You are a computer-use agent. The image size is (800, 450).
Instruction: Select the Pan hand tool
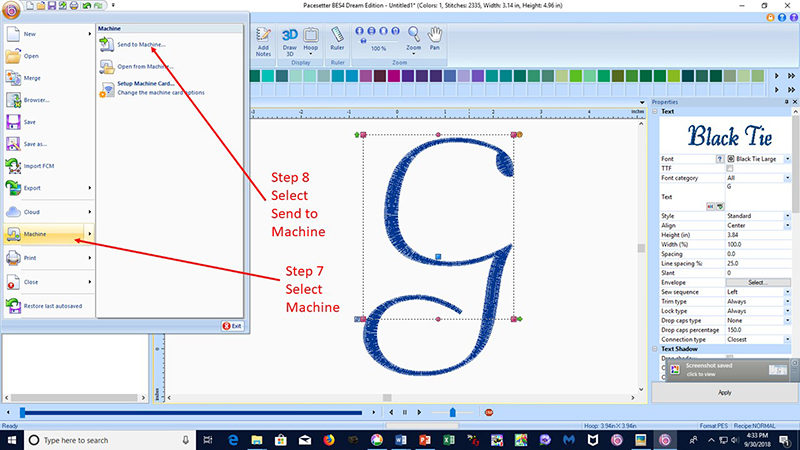pos(436,38)
